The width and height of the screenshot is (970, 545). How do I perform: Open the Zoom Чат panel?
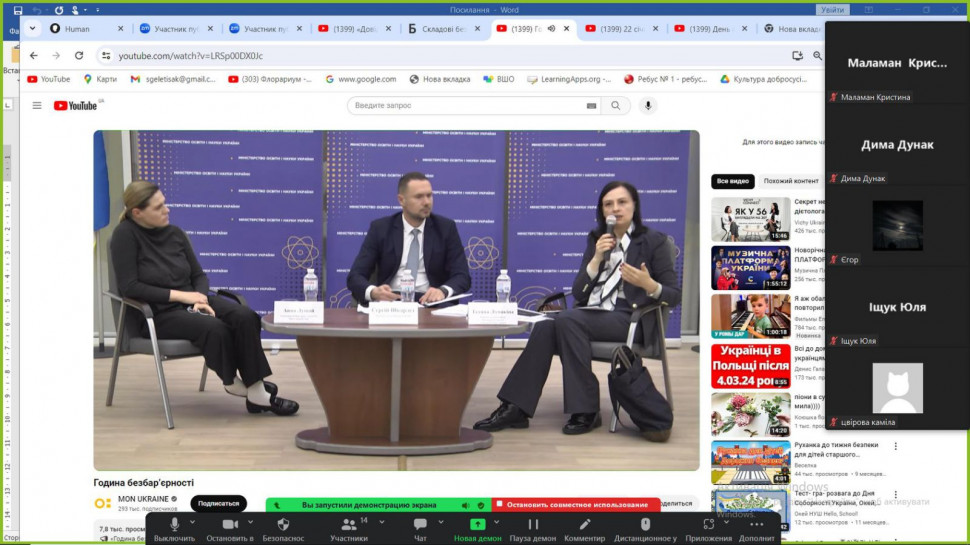tap(420, 530)
